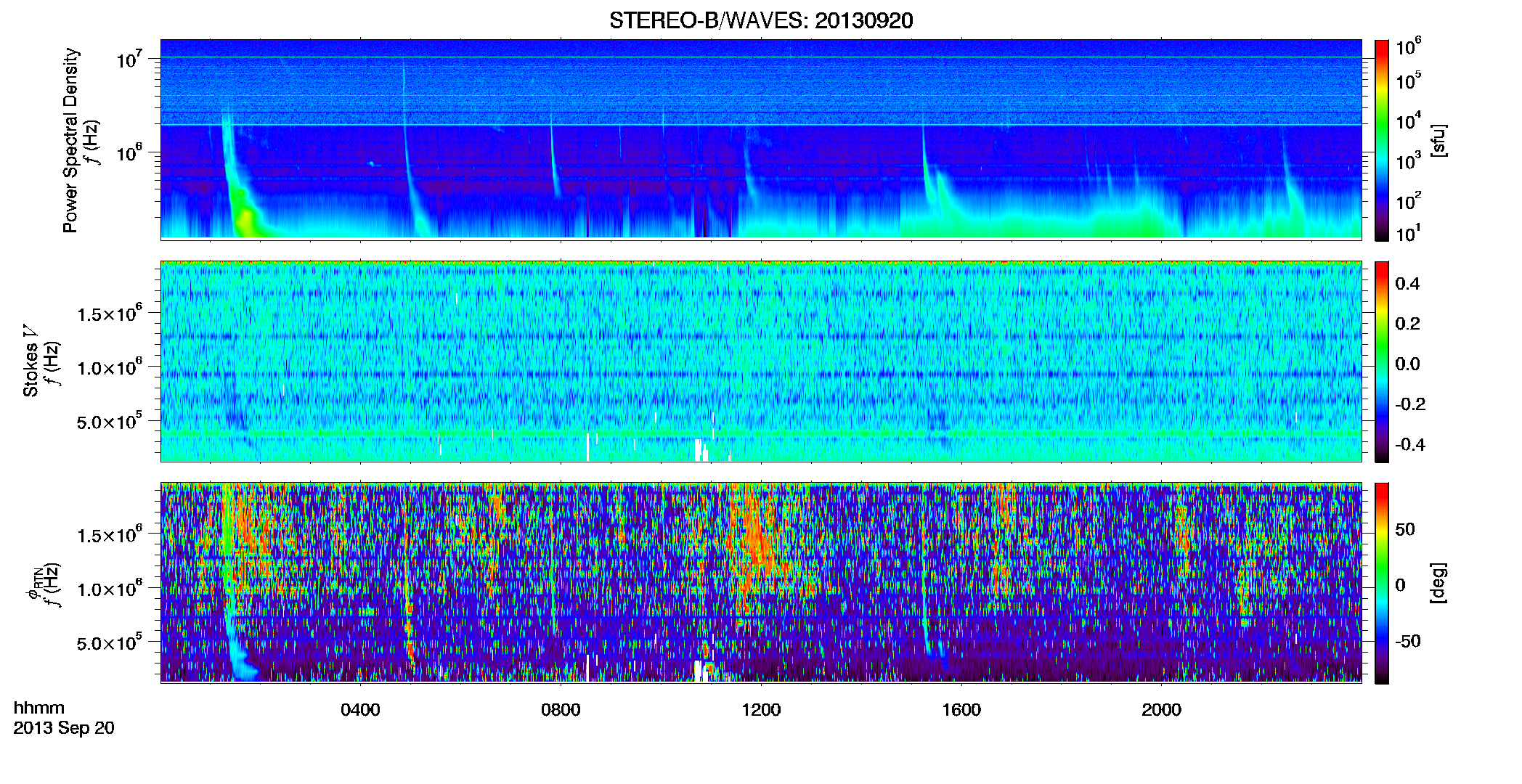Select the 0.4 label on Stokes color bar

[x=1407, y=284]
